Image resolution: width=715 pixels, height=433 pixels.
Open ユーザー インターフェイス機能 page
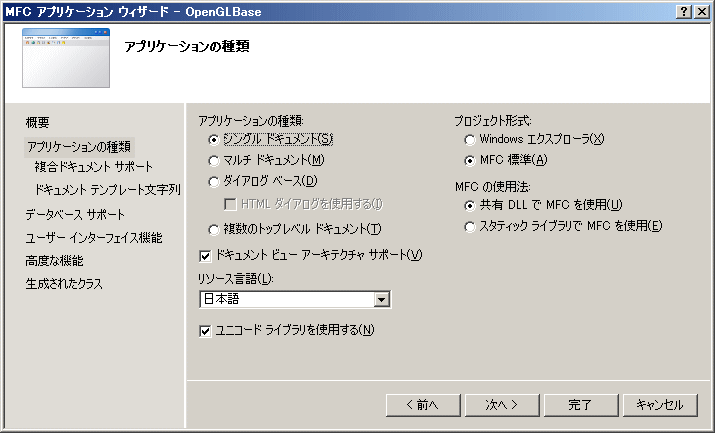pos(93,238)
